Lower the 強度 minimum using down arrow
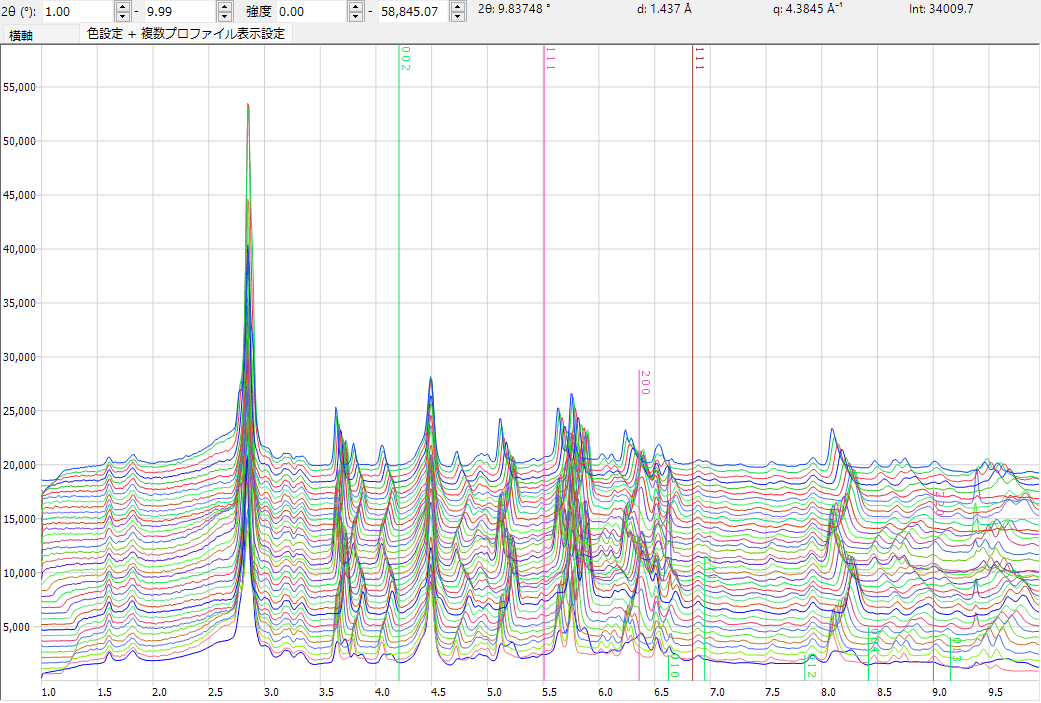Screen dimensions: 1041x703 click(x=356, y=17)
